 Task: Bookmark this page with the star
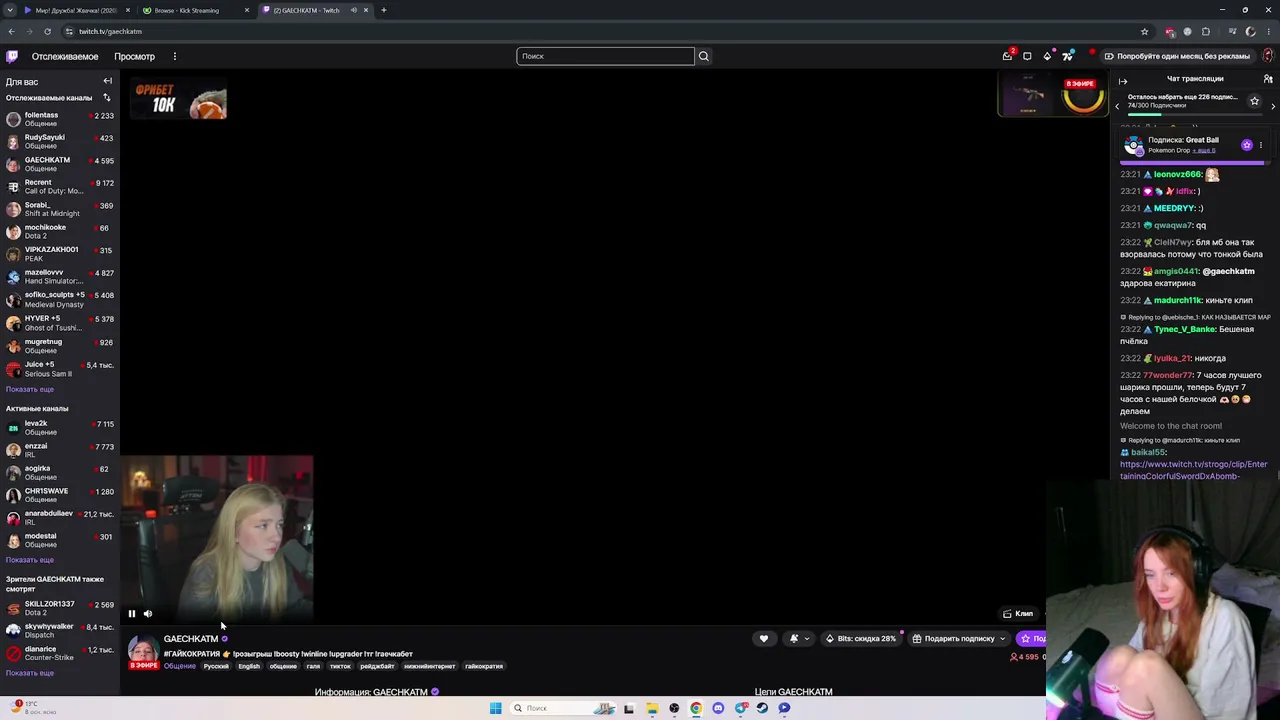1144,31
